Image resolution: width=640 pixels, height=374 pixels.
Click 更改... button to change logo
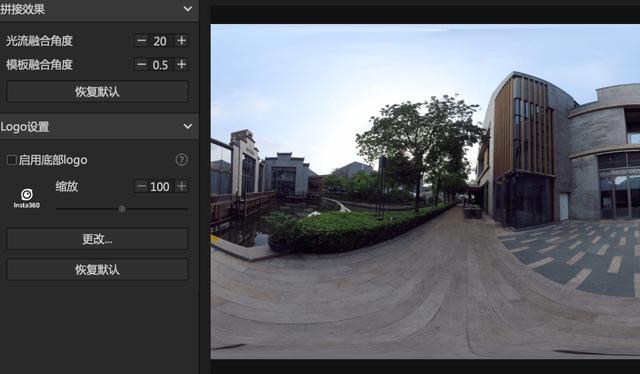coord(98,239)
